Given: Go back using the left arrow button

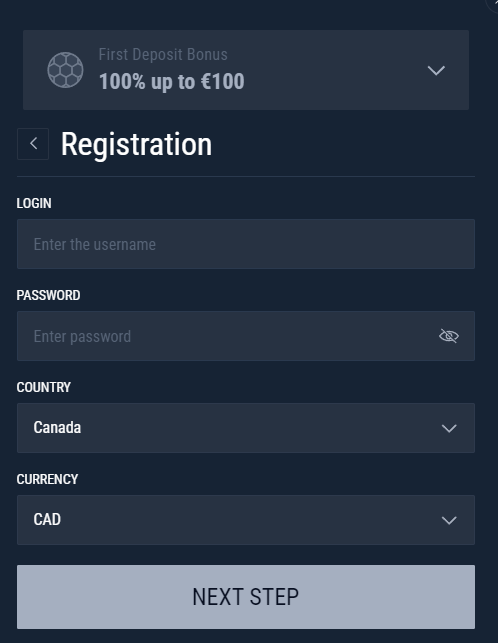Looking at the screenshot, I should tap(33, 144).
